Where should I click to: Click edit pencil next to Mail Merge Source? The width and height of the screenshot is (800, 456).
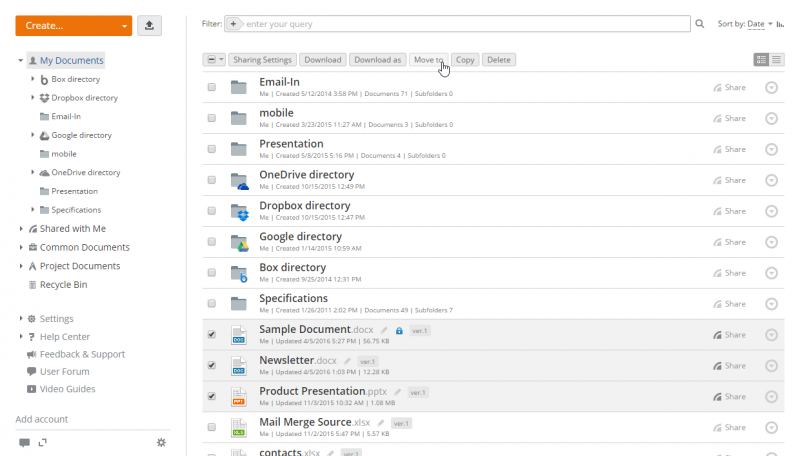380,423
